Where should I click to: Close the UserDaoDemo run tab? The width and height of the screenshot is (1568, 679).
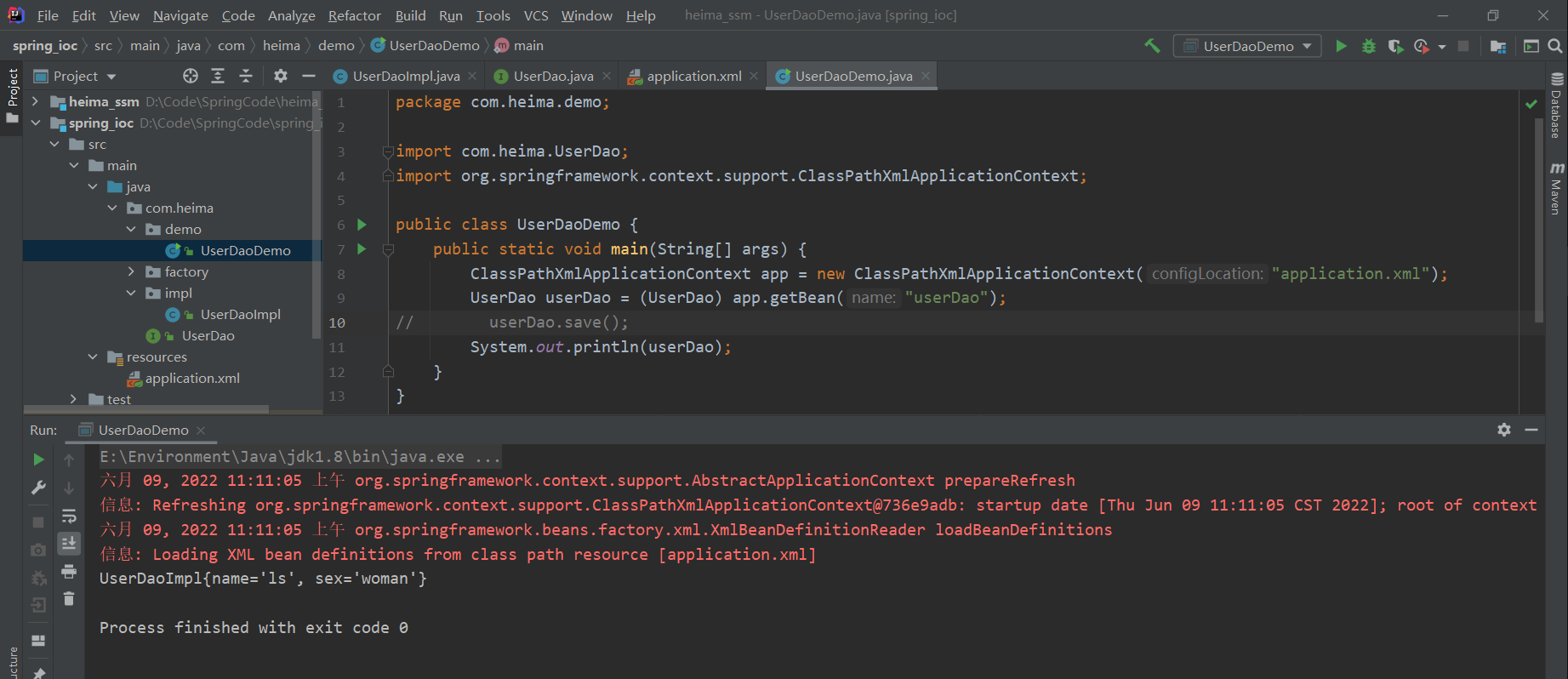(x=201, y=430)
